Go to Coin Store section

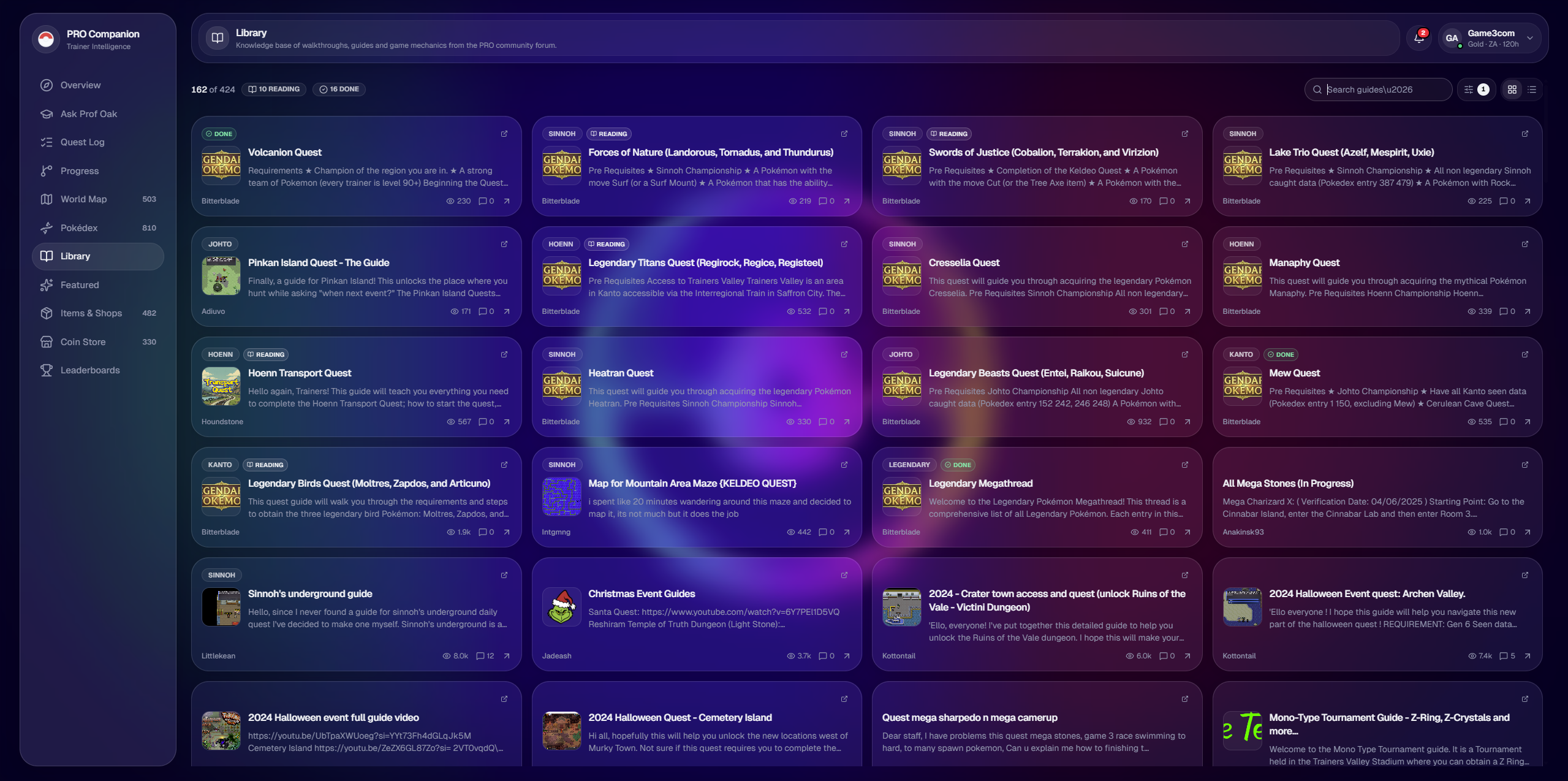tap(83, 342)
